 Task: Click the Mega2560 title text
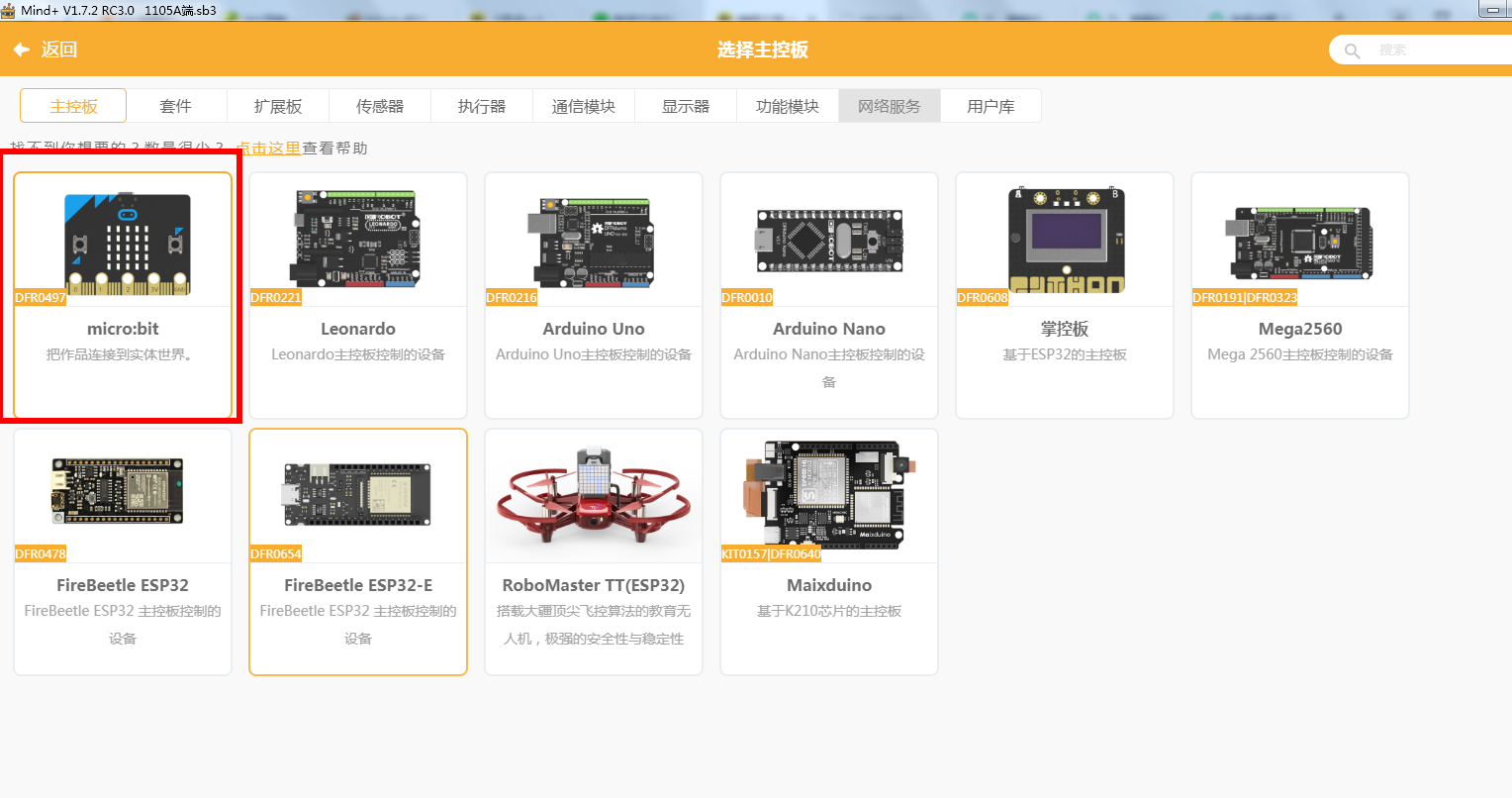coord(1300,329)
